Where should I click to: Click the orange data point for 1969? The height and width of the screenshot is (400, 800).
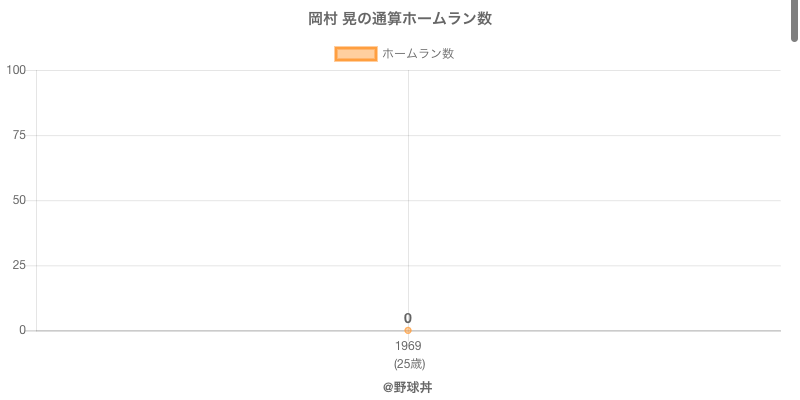click(408, 330)
